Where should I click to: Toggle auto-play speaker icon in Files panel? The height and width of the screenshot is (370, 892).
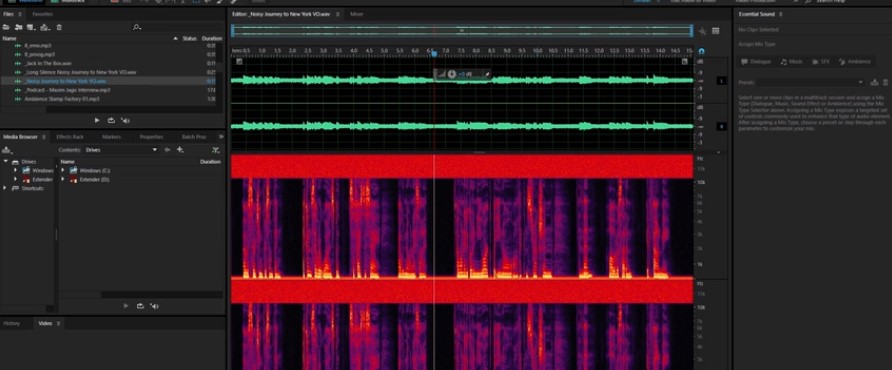(125, 121)
